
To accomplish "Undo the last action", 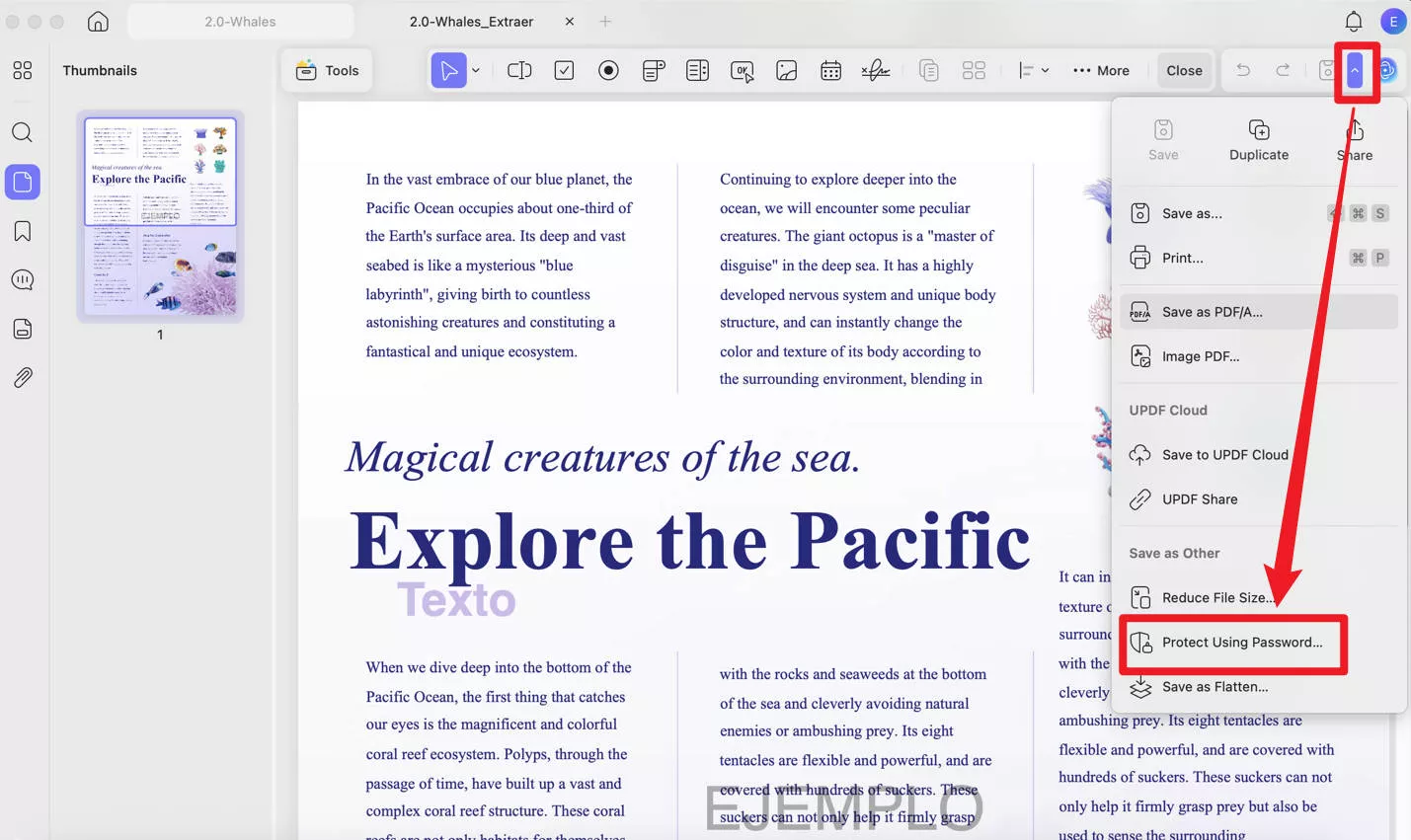I will 1243,70.
